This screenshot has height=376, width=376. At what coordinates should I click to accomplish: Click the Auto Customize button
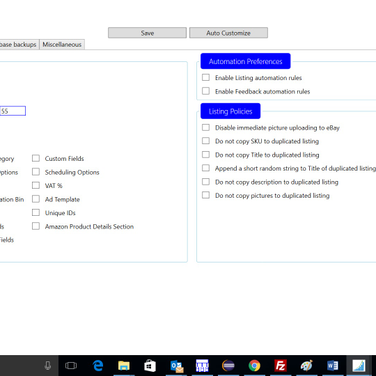pos(228,33)
